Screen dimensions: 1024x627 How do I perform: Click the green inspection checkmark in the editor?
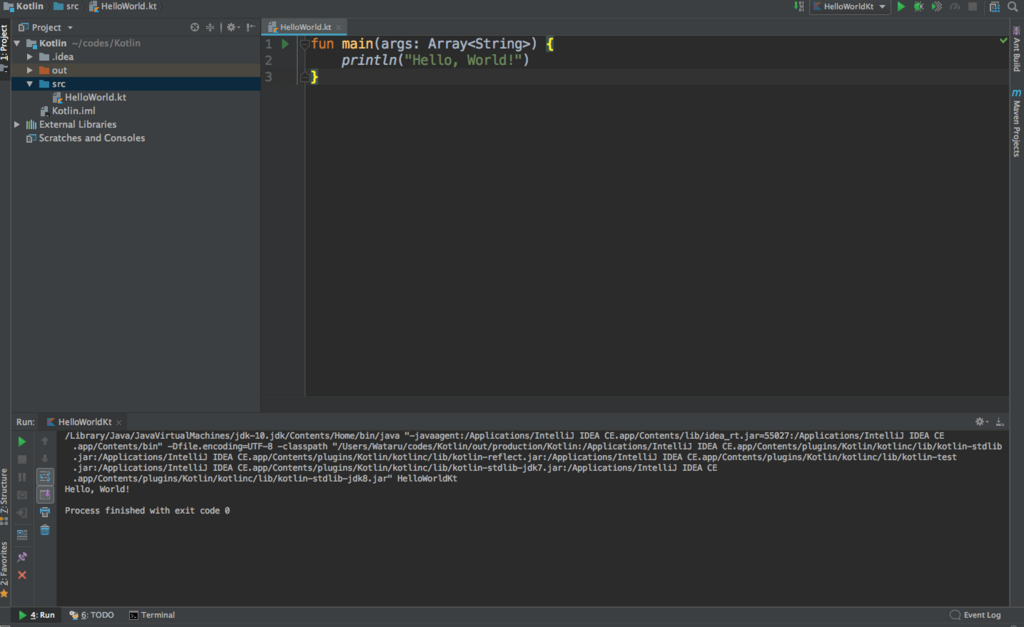click(1003, 40)
